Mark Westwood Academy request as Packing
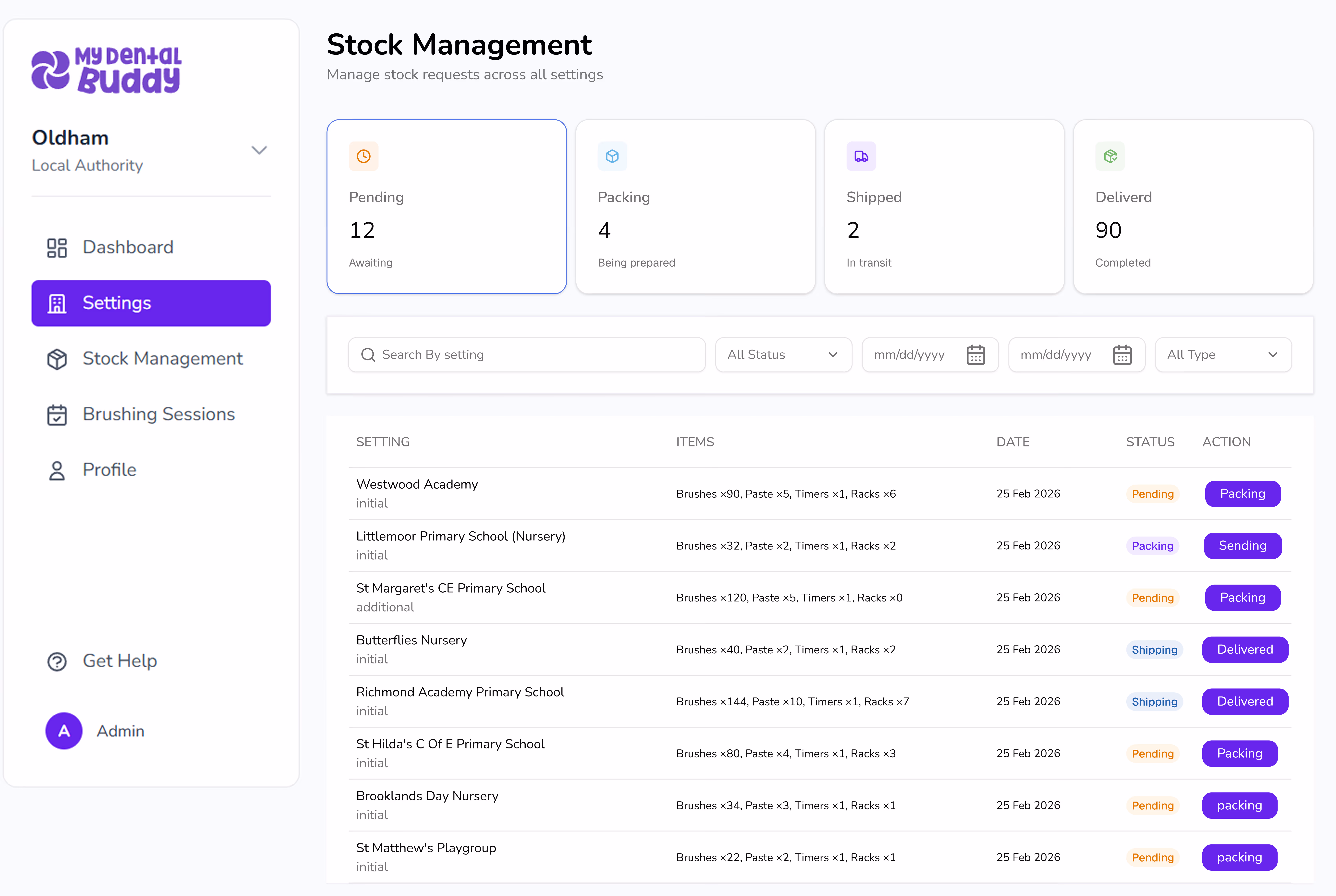This screenshot has height=896, width=1336. pos(1242,494)
